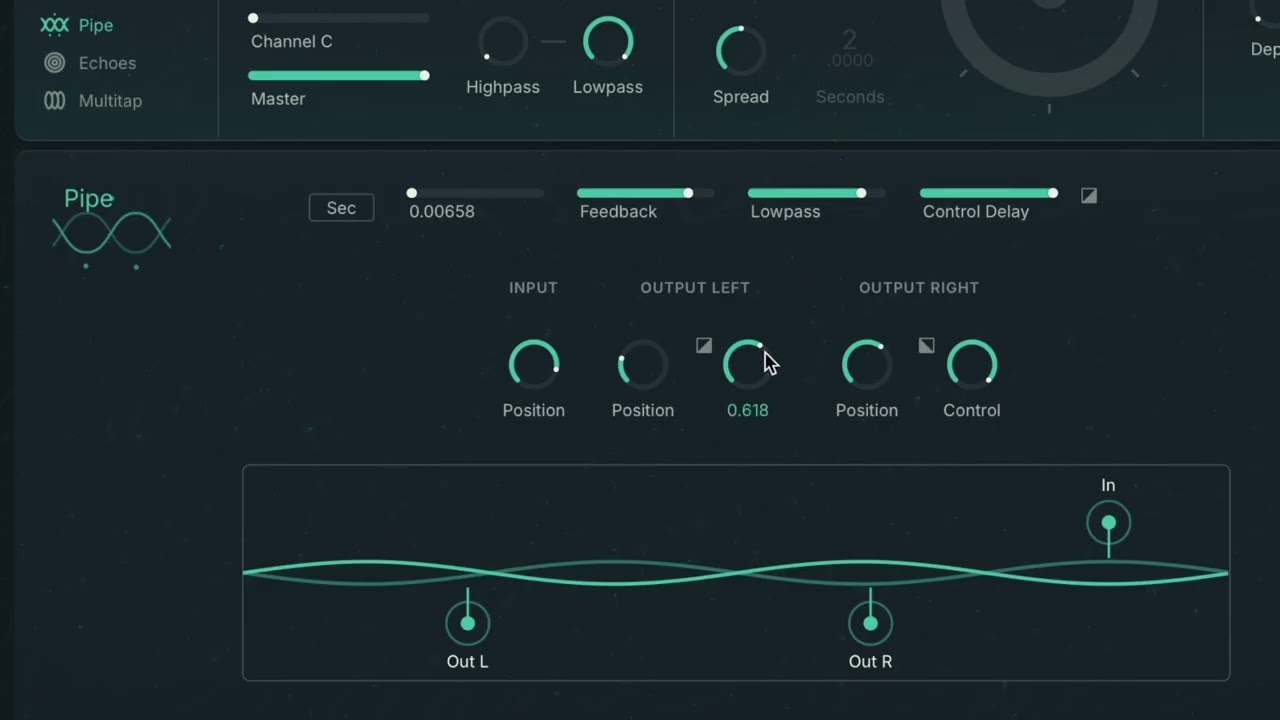Click the INPUT heading
This screenshot has width=1280, height=720.
point(533,287)
